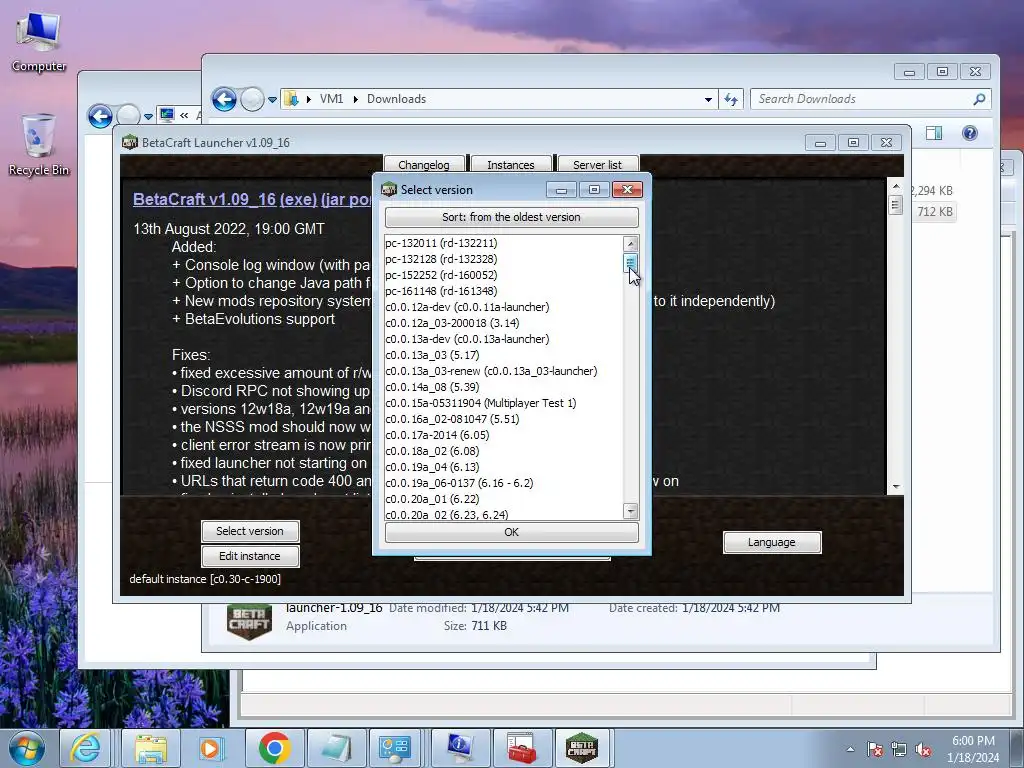Screen dimensions: 1024x768
Task: Toggle preview pane icon in Downloads window
Action: 934,133
